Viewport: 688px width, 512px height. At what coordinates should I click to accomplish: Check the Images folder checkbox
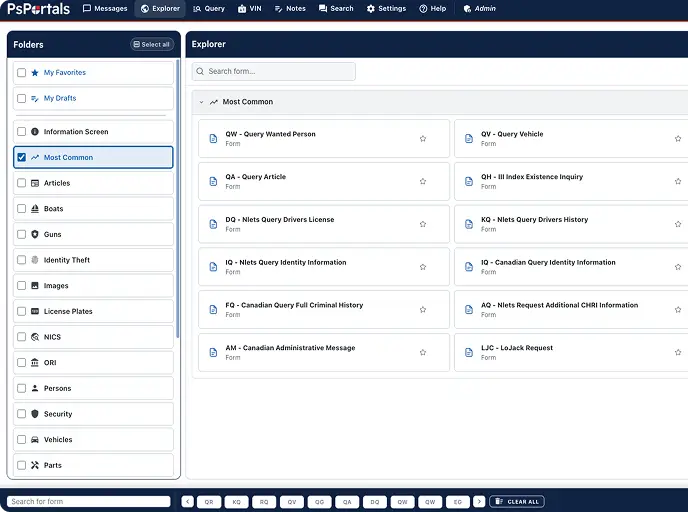pos(22,286)
